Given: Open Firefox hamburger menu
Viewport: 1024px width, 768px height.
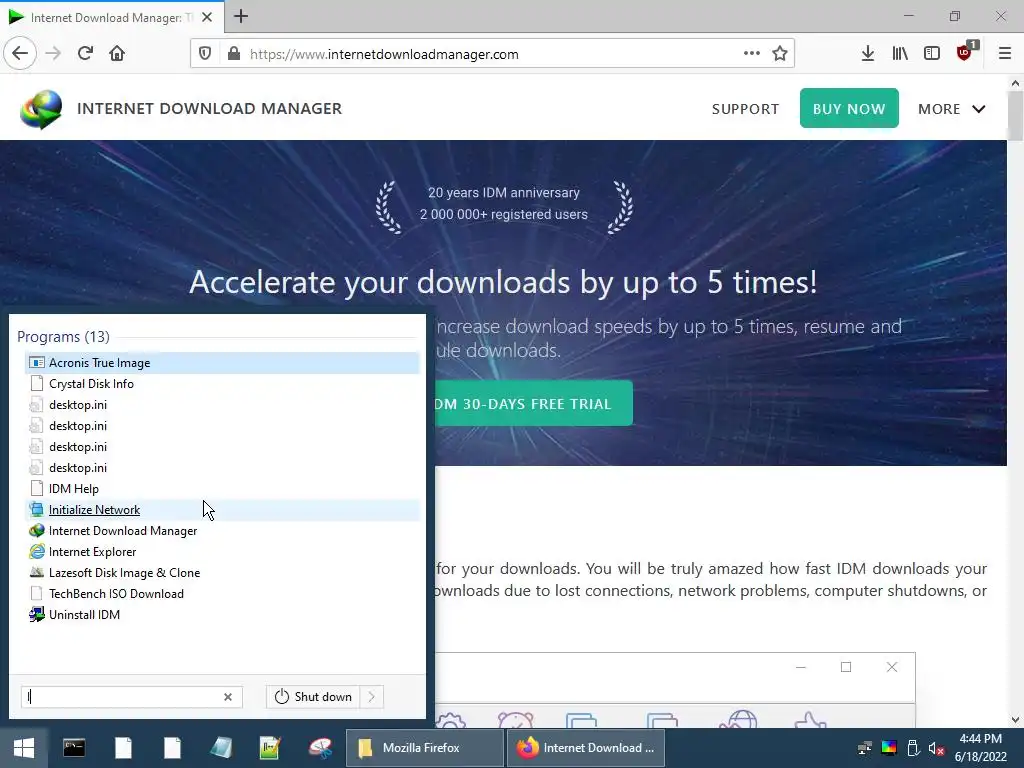Looking at the screenshot, I should click(x=1005, y=54).
